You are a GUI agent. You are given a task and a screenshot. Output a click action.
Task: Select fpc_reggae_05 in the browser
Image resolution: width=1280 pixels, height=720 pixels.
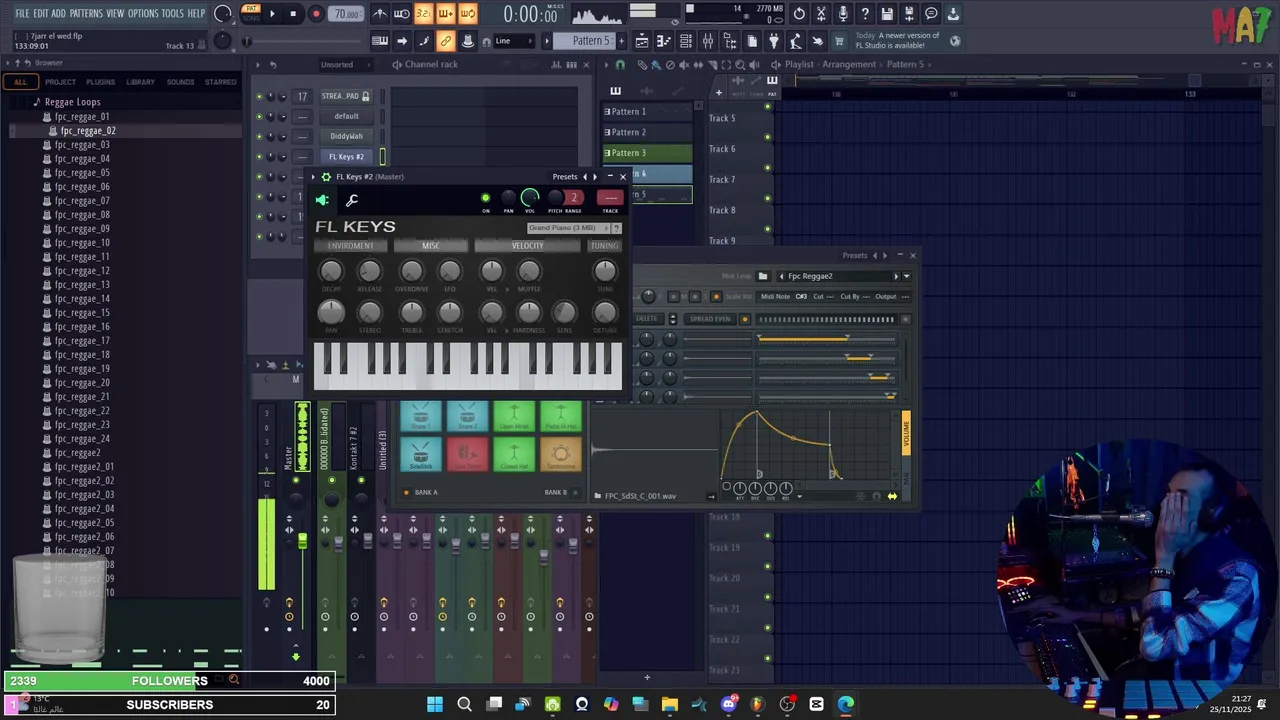[82, 173]
